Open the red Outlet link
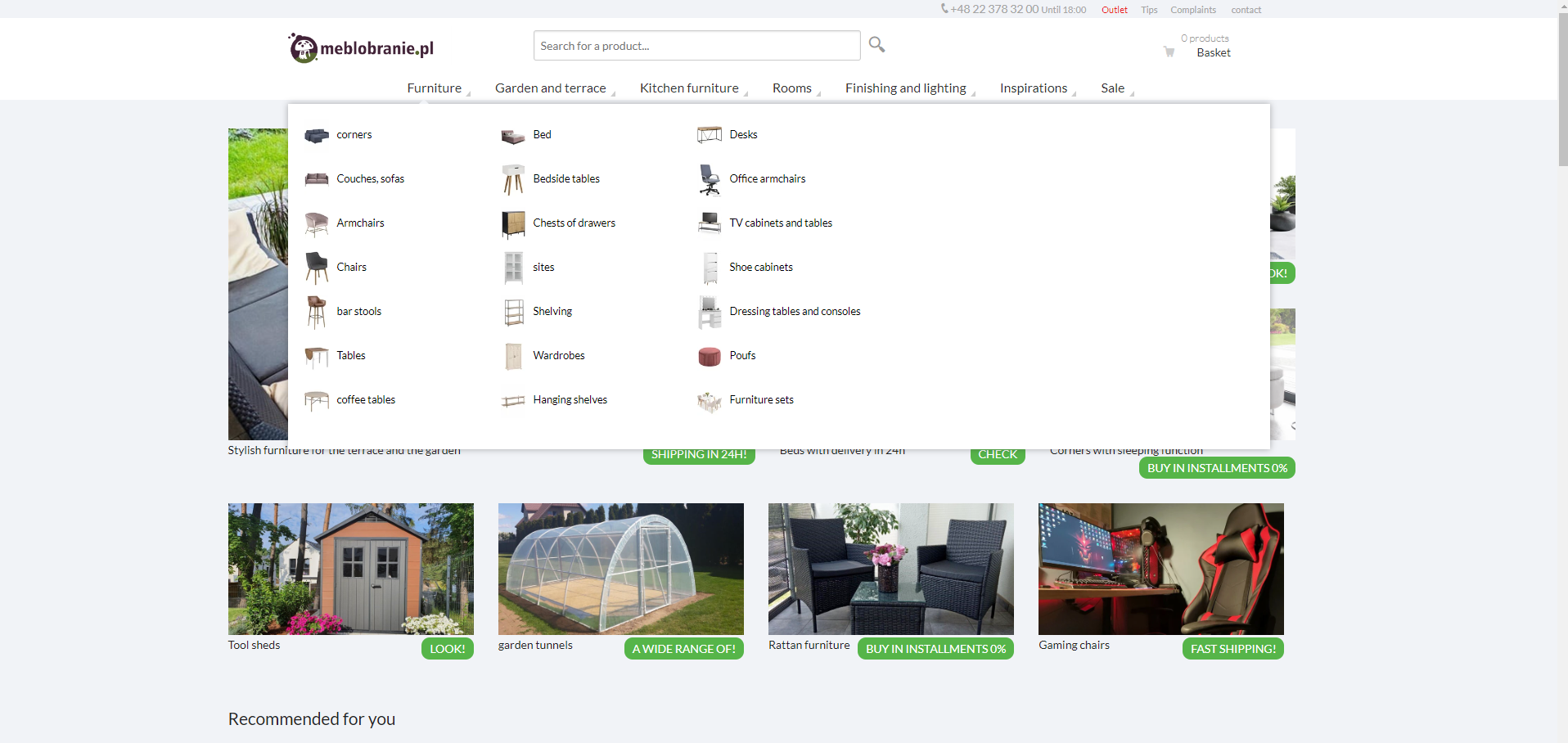Screen dimensions: 1568x743 (1114, 10)
